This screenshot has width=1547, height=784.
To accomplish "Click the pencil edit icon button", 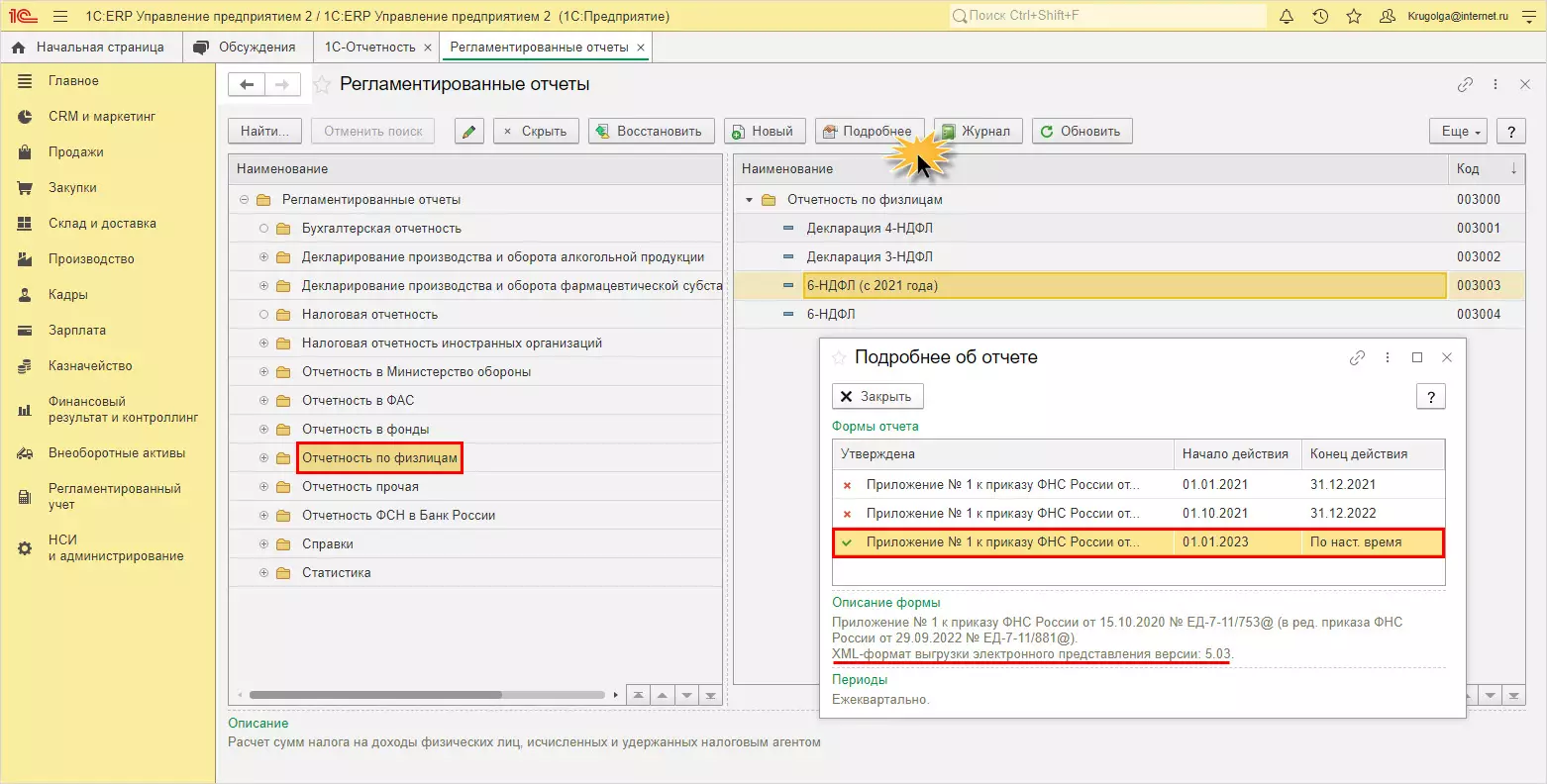I will pos(469,131).
